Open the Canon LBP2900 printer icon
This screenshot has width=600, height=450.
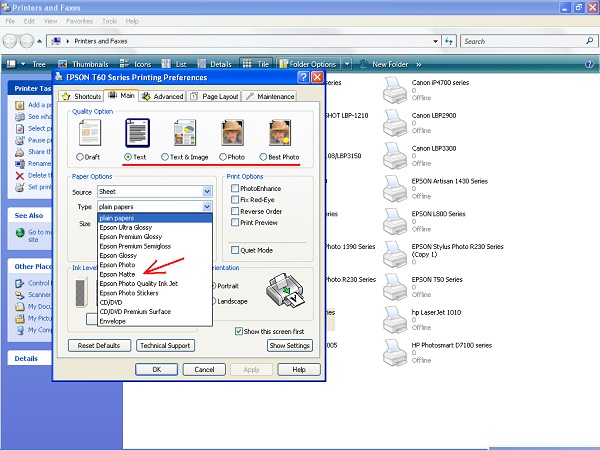click(395, 123)
